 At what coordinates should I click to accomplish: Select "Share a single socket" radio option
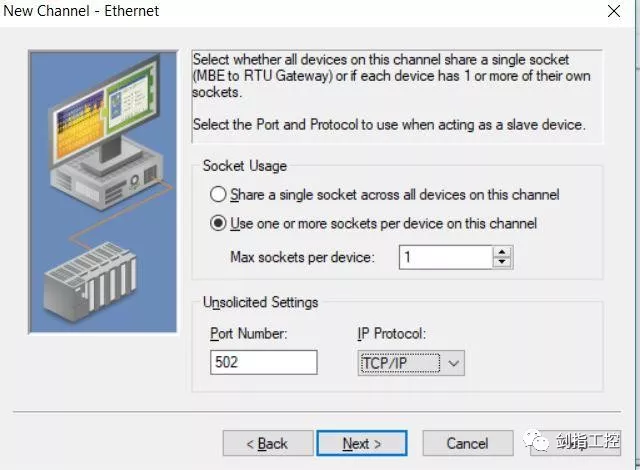pos(218,195)
